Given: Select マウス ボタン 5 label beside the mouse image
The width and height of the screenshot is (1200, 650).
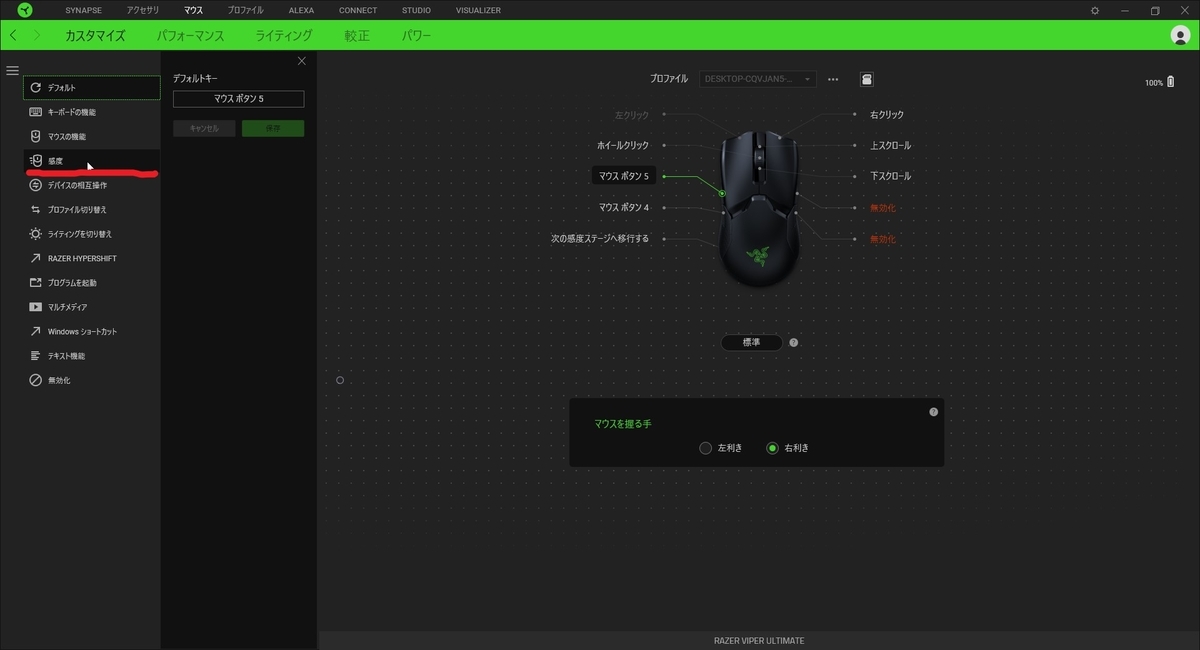Looking at the screenshot, I should pos(624,176).
